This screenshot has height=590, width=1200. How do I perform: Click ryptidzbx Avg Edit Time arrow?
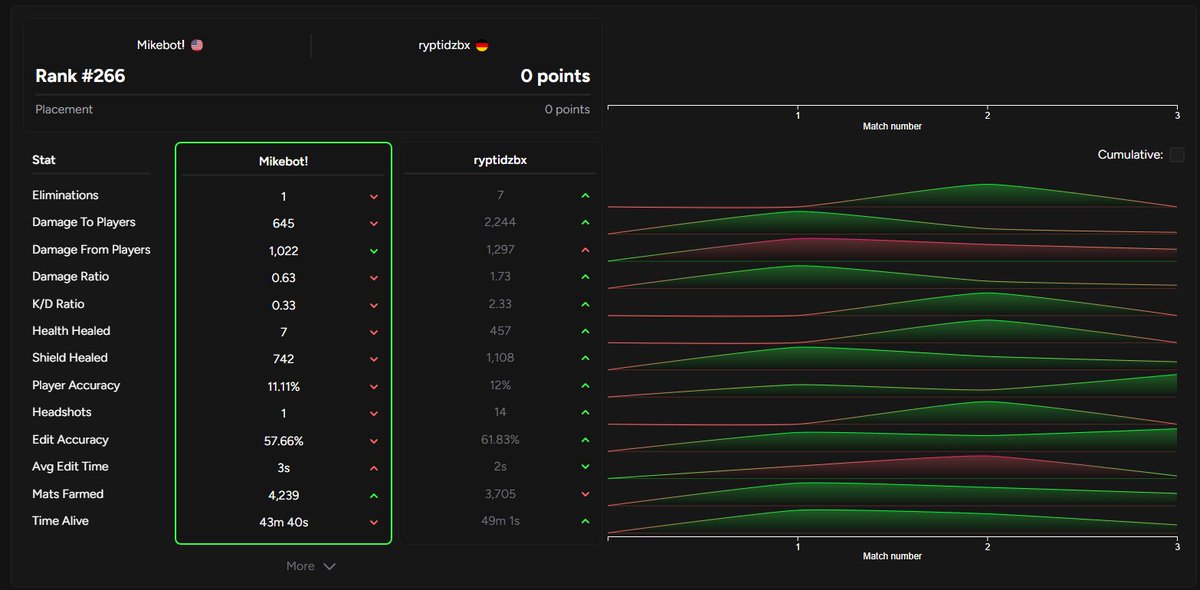pyautogui.click(x=585, y=467)
